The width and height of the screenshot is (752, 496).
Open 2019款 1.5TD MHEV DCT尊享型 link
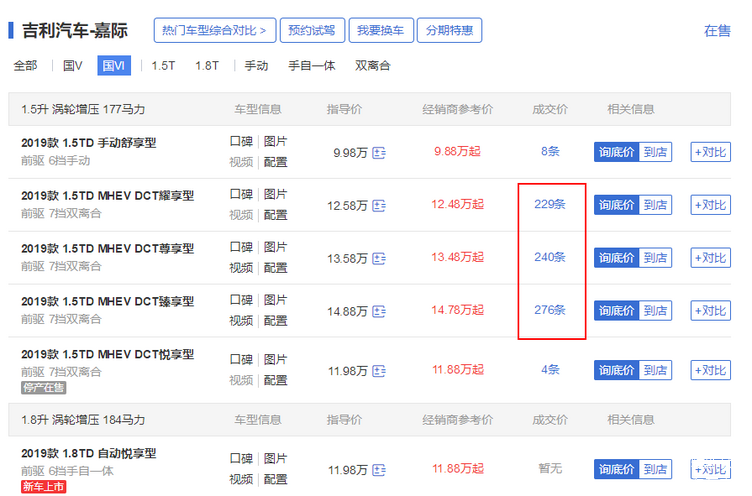pos(107,248)
